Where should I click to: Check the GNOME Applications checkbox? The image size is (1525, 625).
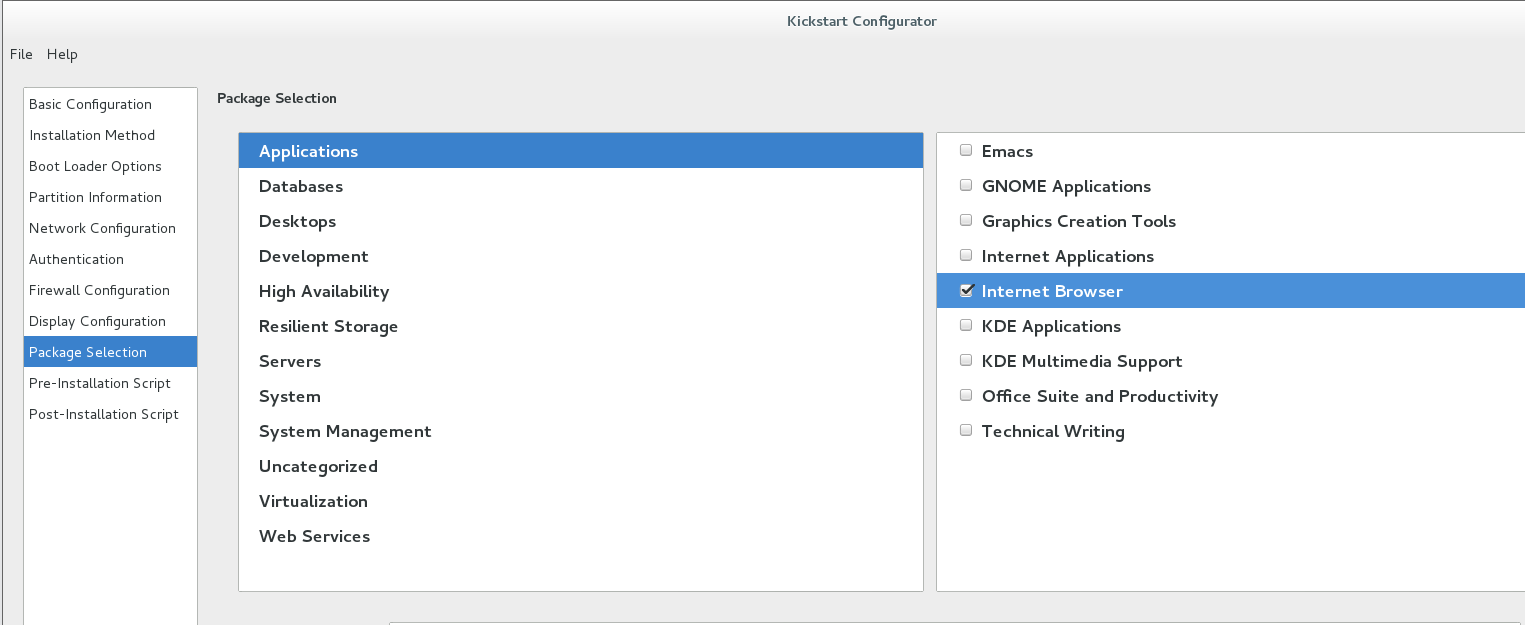pos(966,186)
